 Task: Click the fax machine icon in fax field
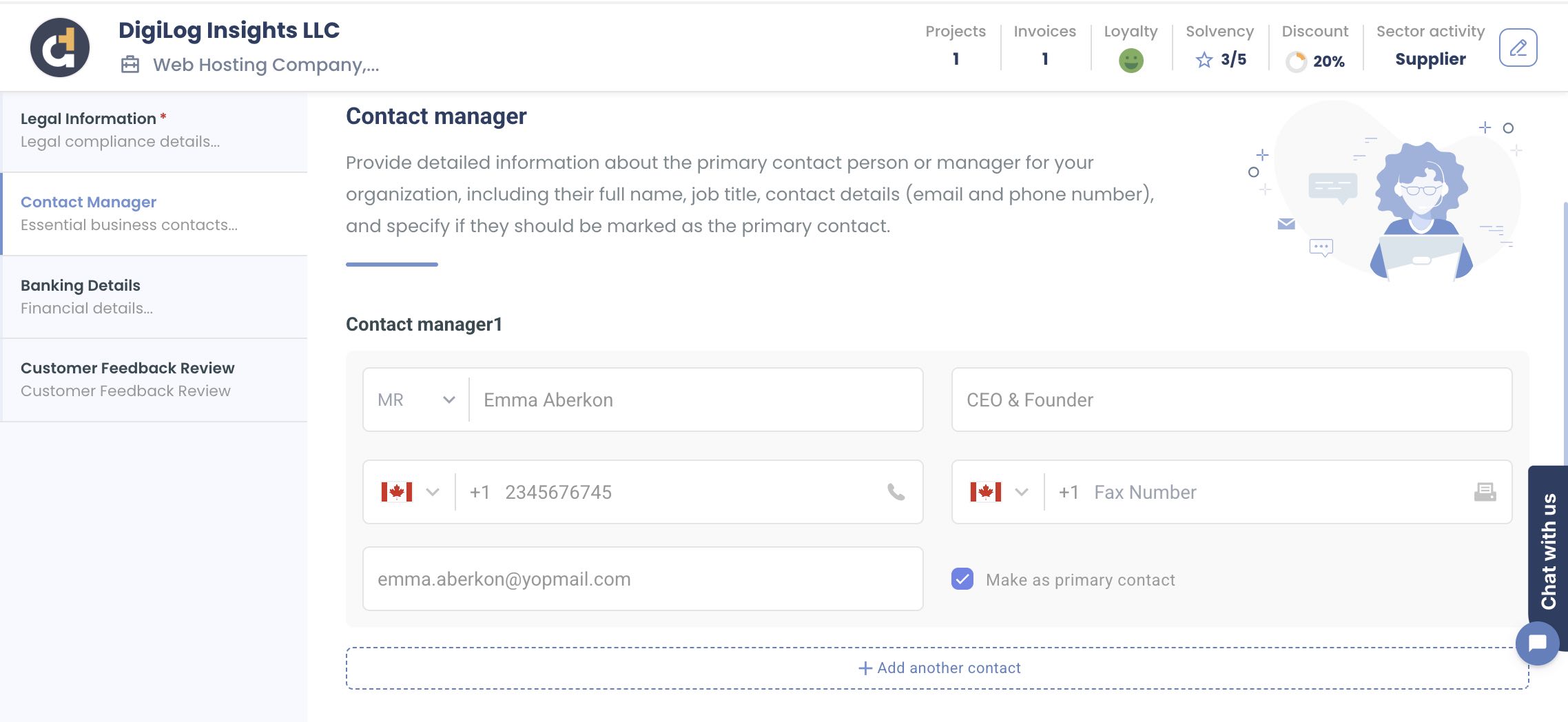1486,492
